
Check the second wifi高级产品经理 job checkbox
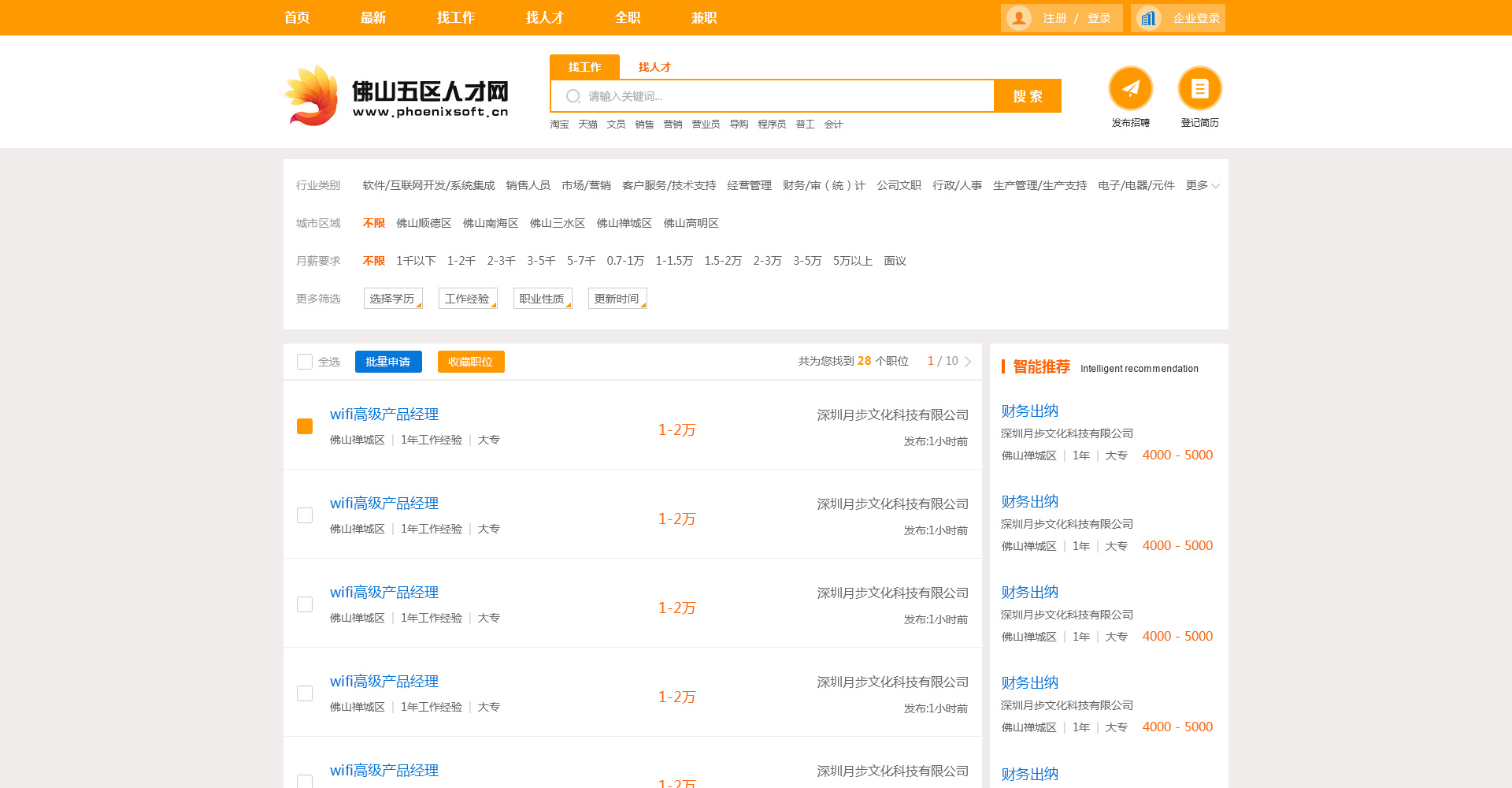click(x=305, y=515)
